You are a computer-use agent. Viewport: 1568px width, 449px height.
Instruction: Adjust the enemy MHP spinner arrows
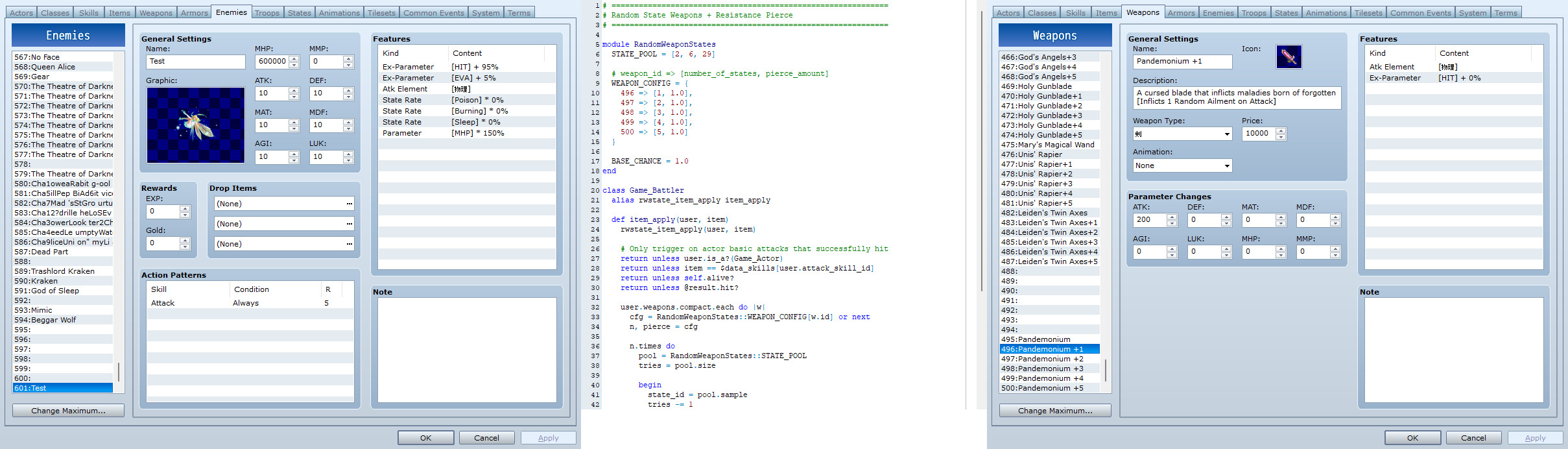coord(294,62)
